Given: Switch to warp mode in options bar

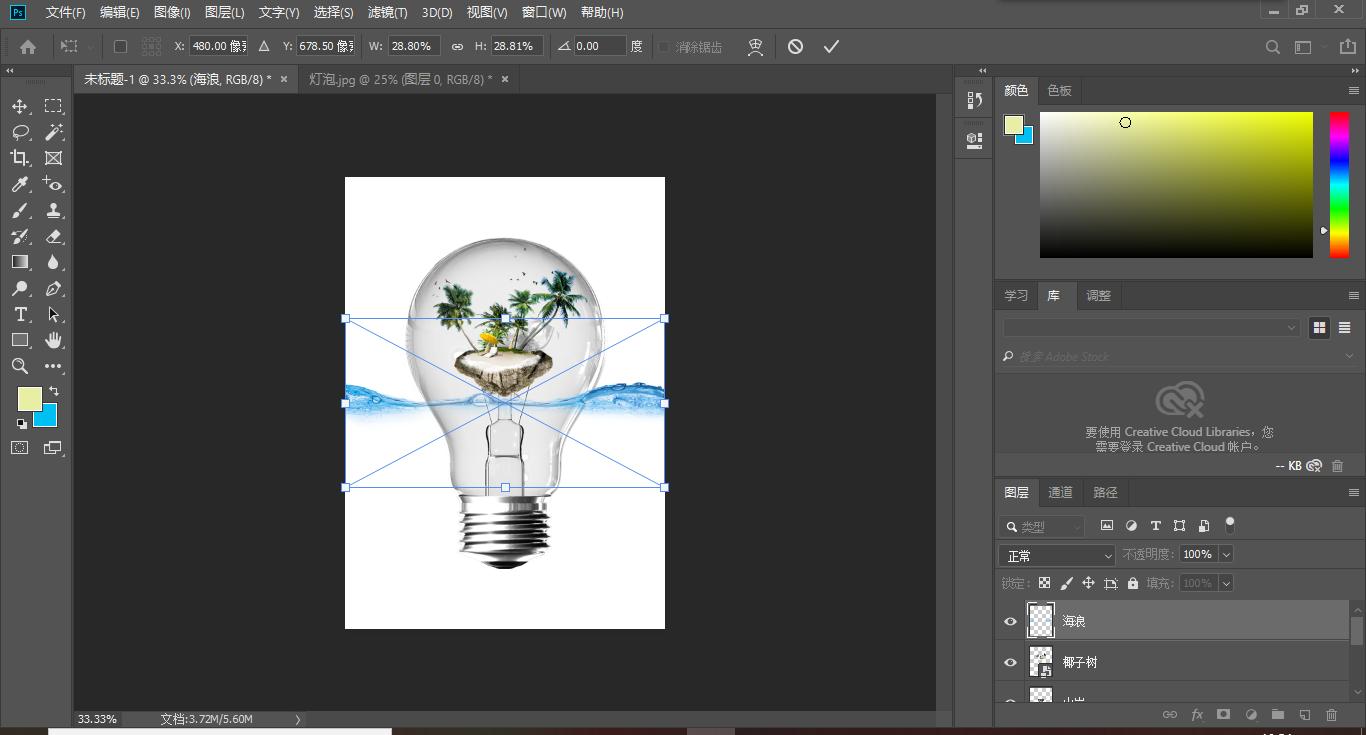Looking at the screenshot, I should tap(756, 47).
